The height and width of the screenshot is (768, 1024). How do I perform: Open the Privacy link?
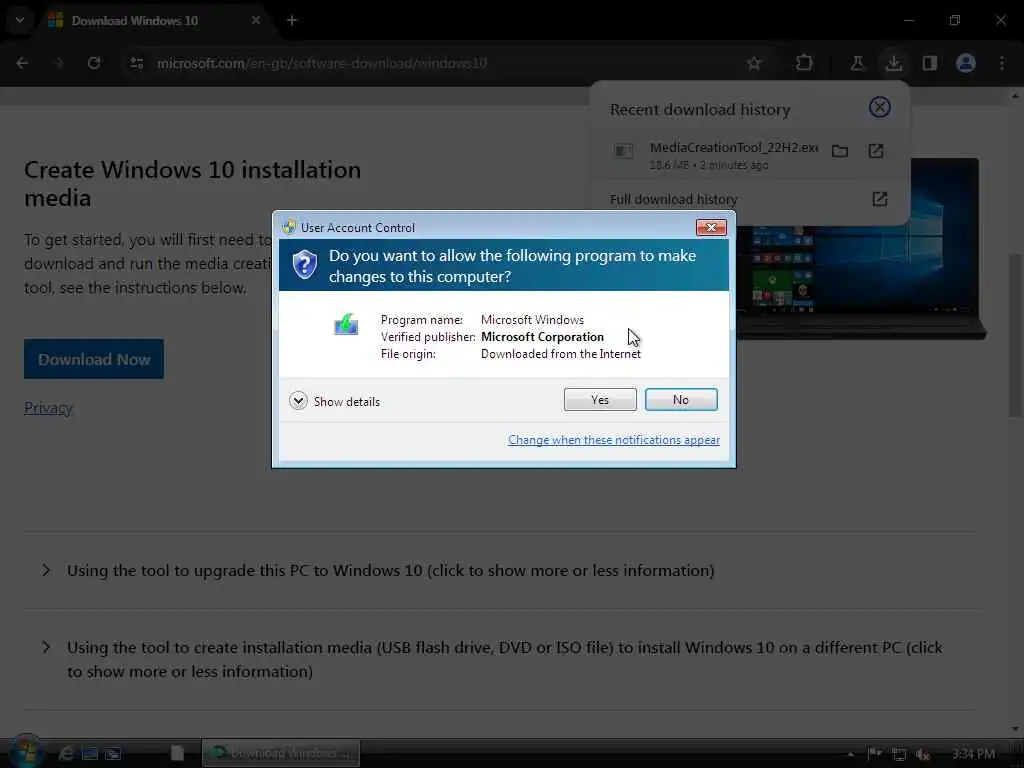click(48, 408)
